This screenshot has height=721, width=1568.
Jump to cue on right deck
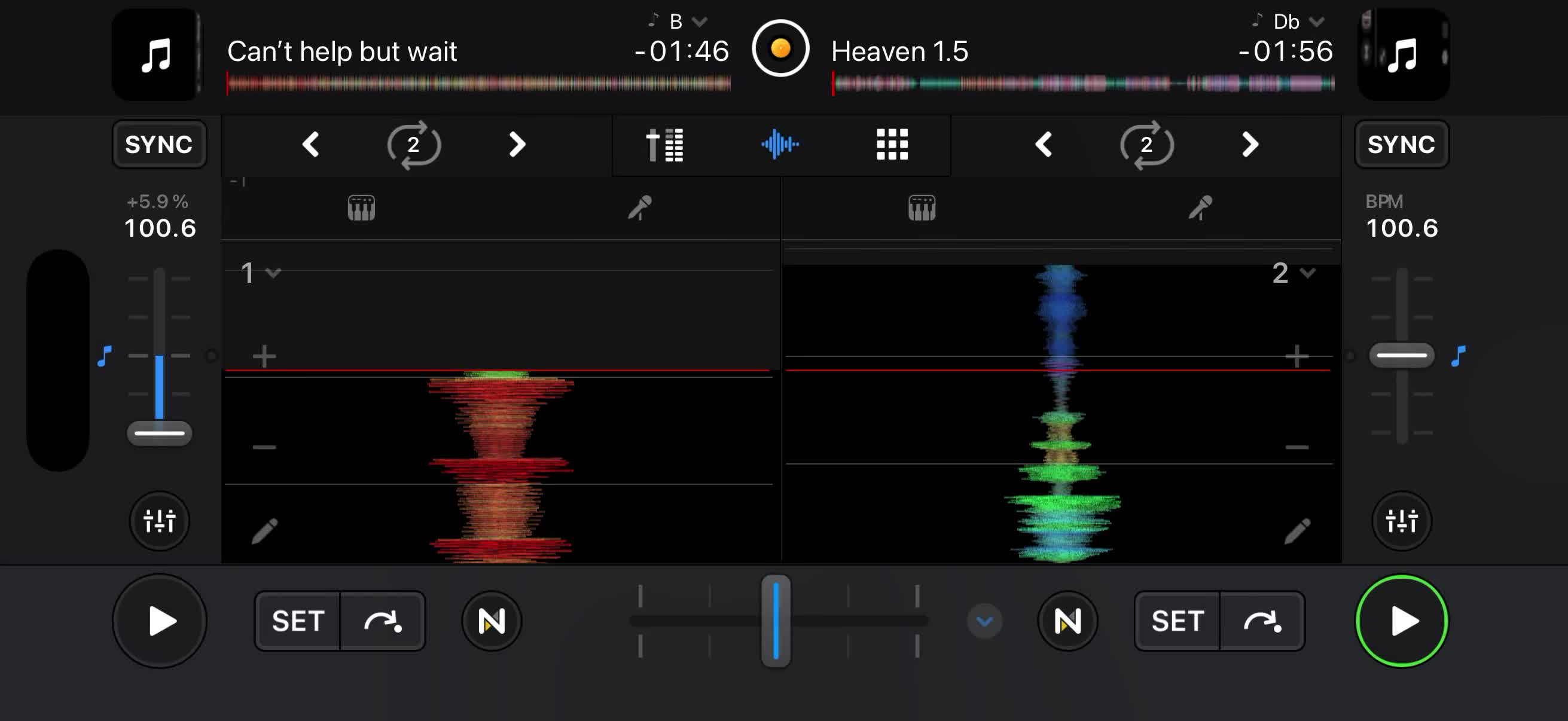pyautogui.click(x=1262, y=621)
